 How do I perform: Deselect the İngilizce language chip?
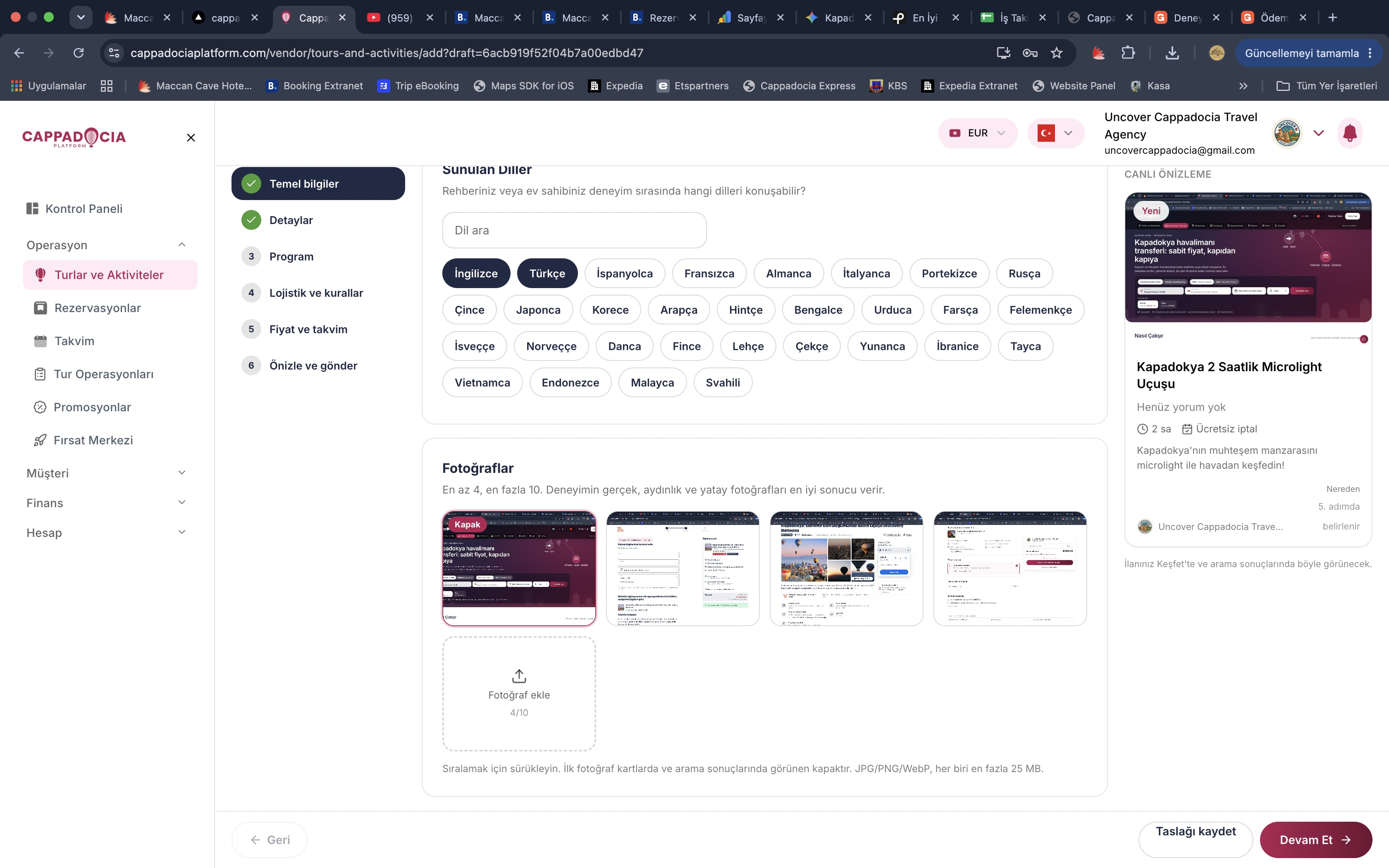(476, 273)
